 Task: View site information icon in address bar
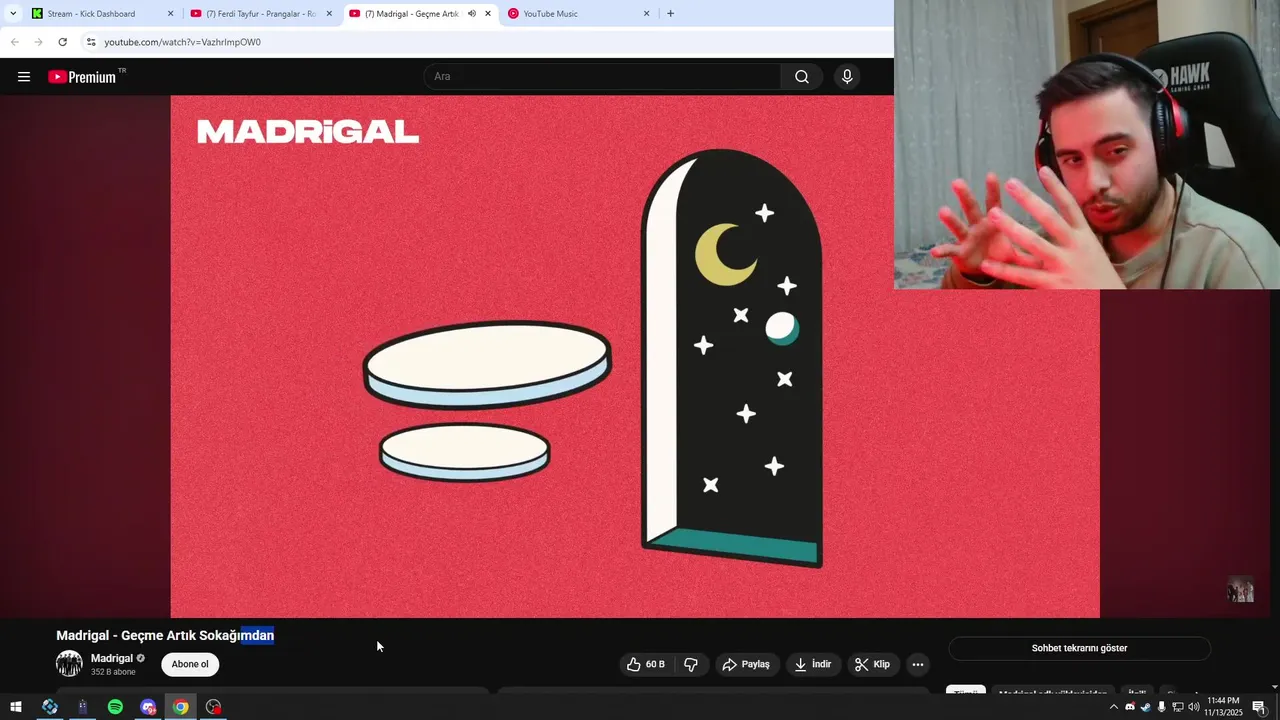point(91,42)
